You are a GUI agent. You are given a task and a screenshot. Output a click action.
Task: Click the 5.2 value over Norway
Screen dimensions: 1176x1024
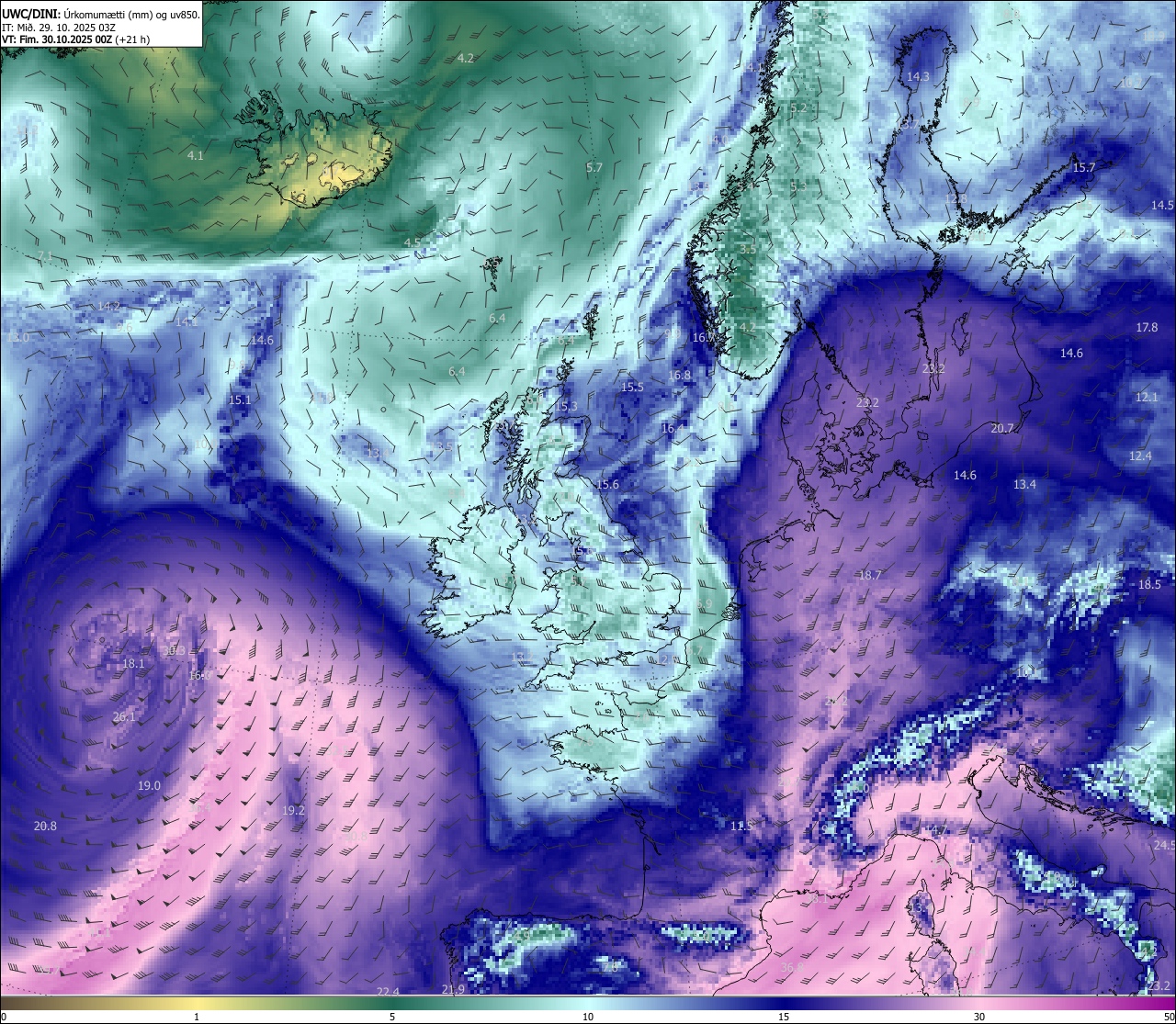coord(798,107)
